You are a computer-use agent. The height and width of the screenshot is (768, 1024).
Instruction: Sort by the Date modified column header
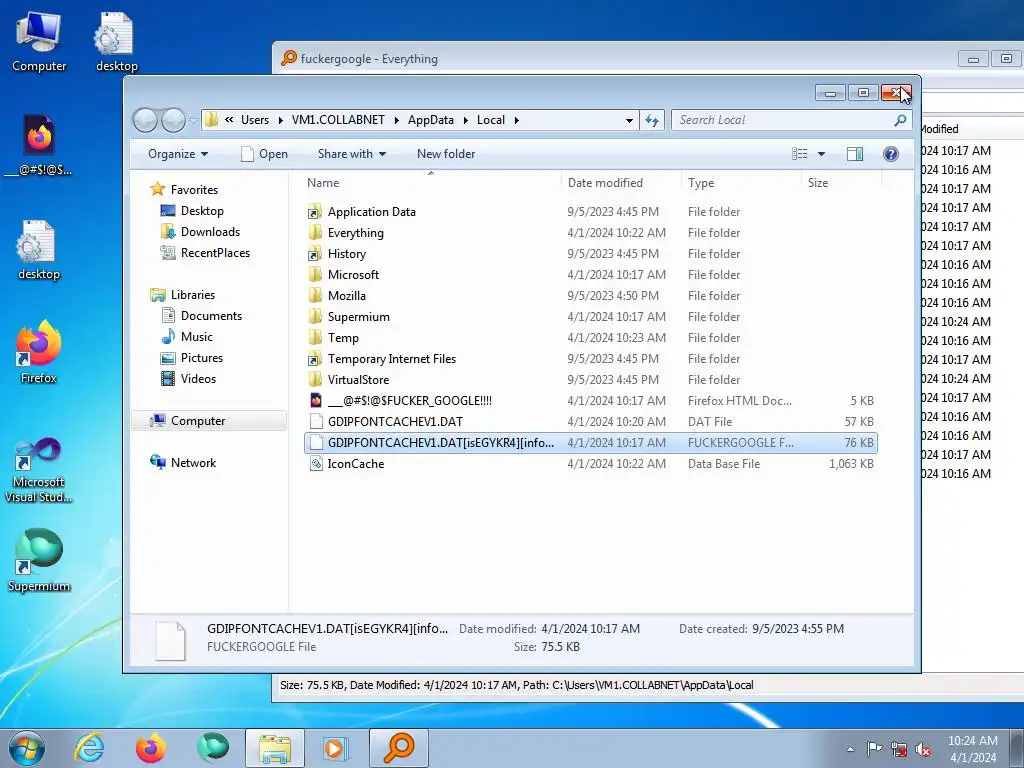click(620, 183)
